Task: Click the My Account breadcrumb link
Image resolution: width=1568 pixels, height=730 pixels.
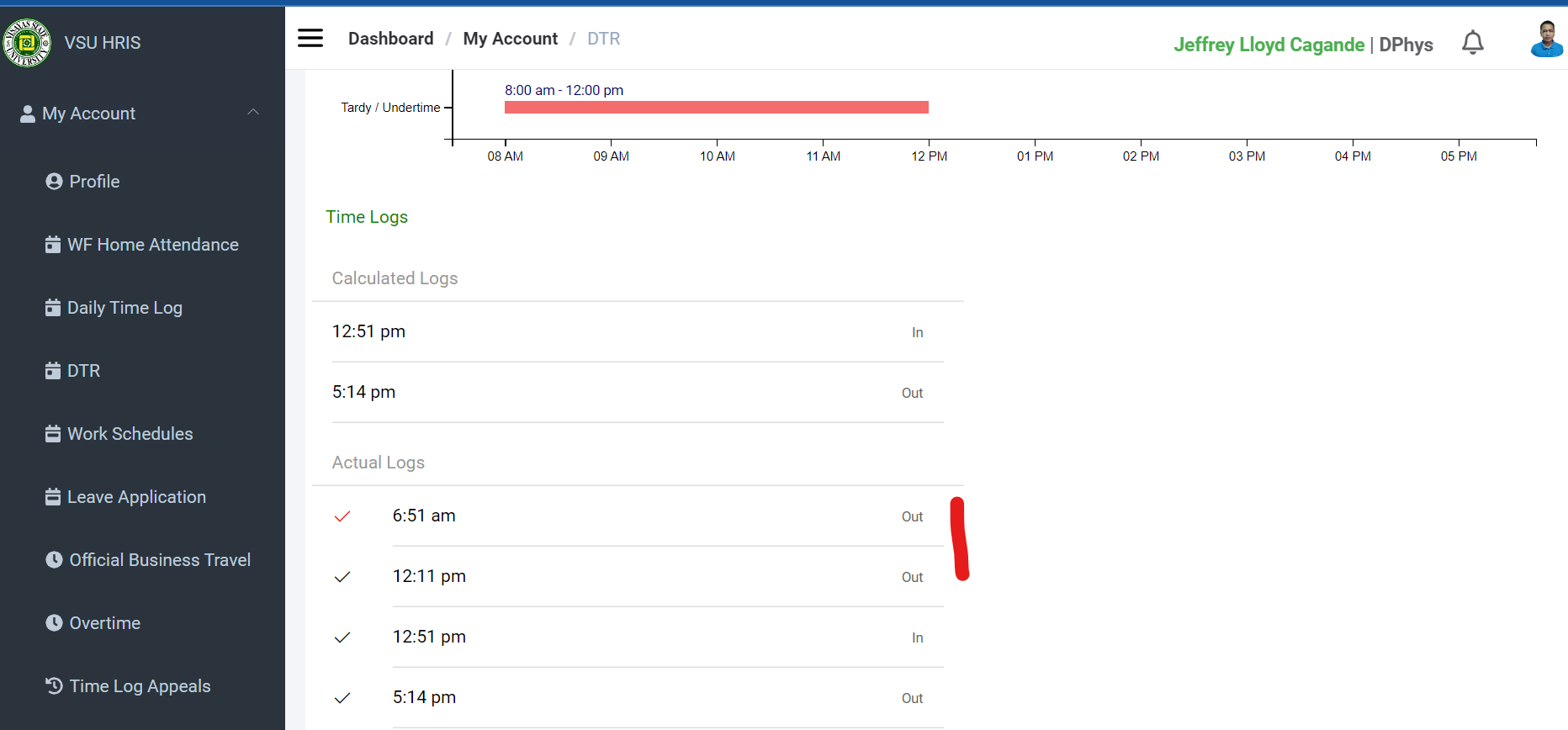Action: pyautogui.click(x=510, y=39)
